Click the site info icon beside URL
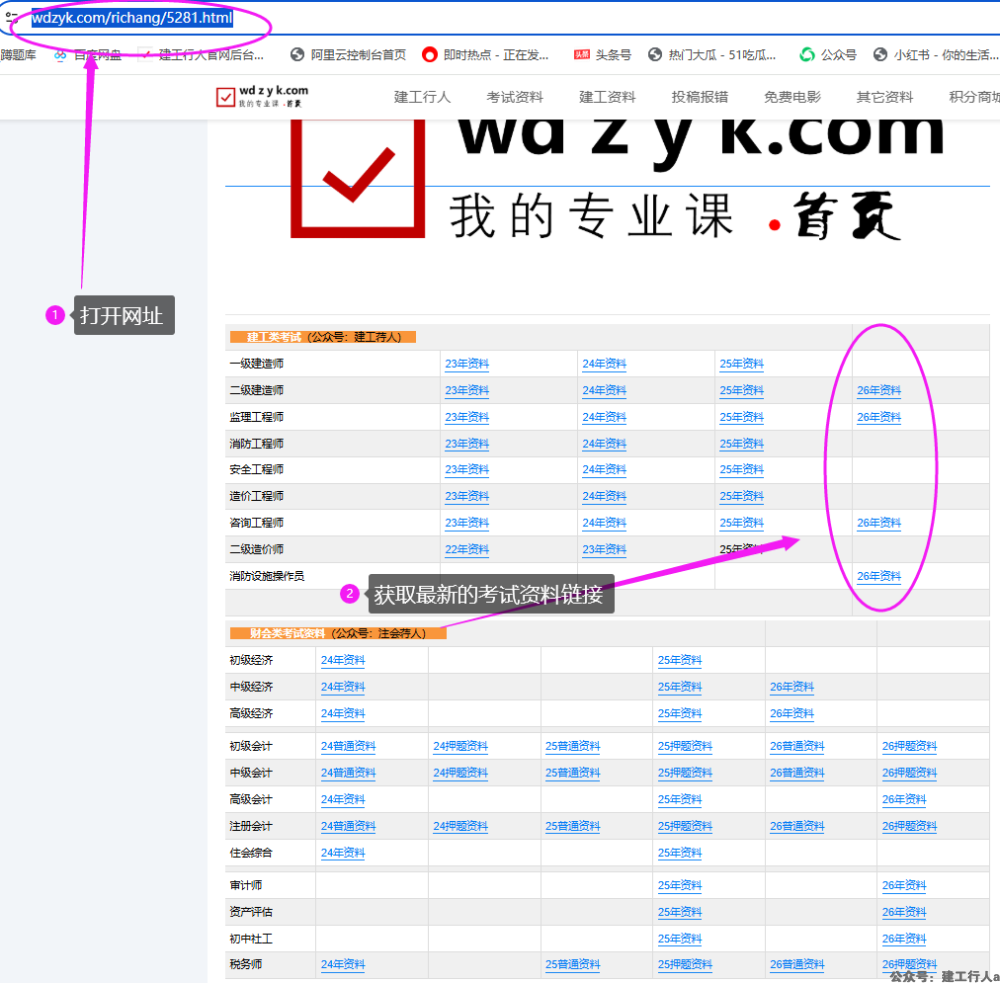This screenshot has width=1000, height=983. click(12, 18)
